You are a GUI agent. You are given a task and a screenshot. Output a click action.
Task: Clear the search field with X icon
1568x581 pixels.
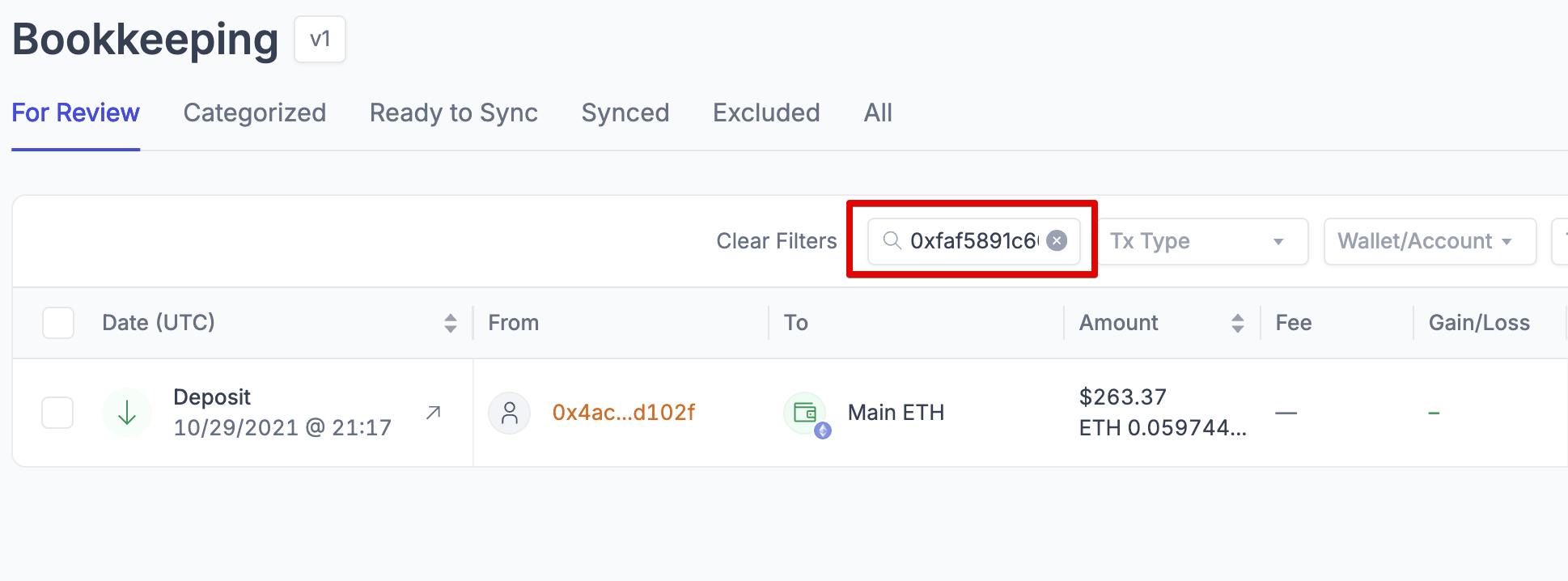1057,240
